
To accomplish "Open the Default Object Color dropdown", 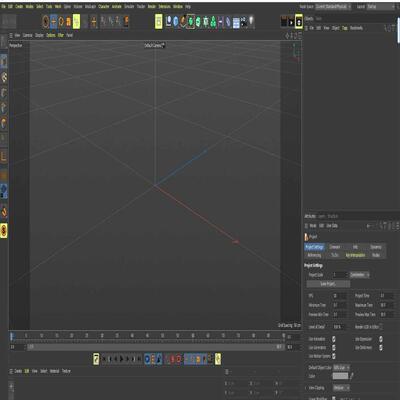I will tap(341, 367).
